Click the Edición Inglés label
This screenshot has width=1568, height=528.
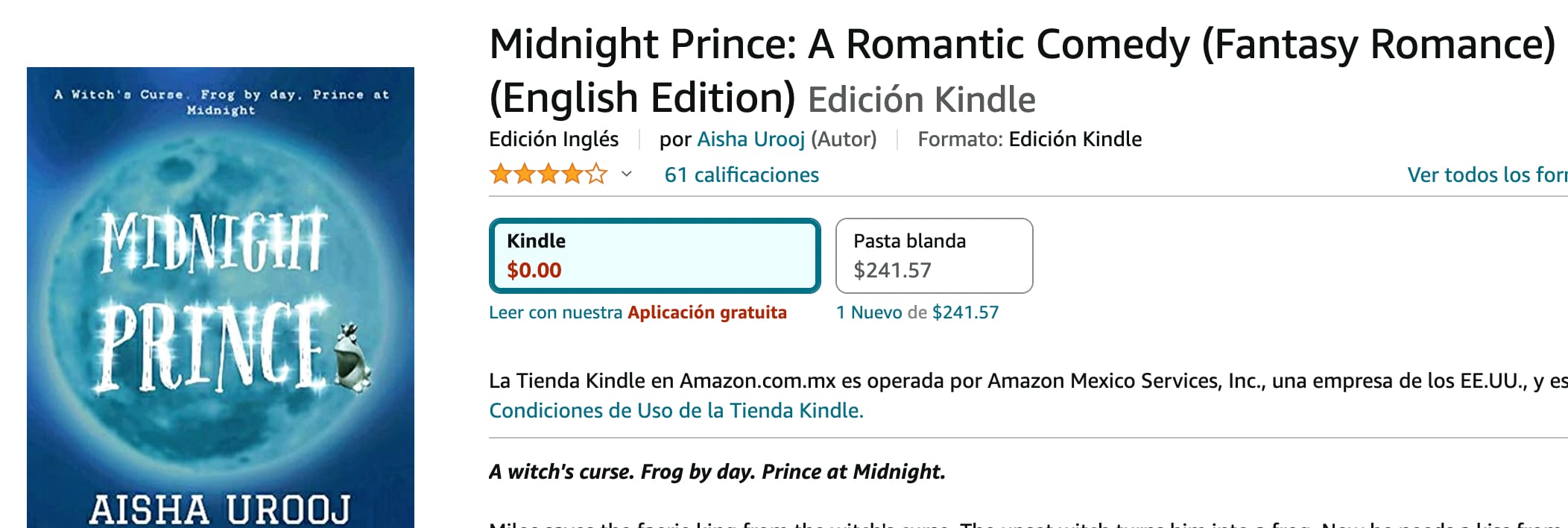click(x=554, y=139)
